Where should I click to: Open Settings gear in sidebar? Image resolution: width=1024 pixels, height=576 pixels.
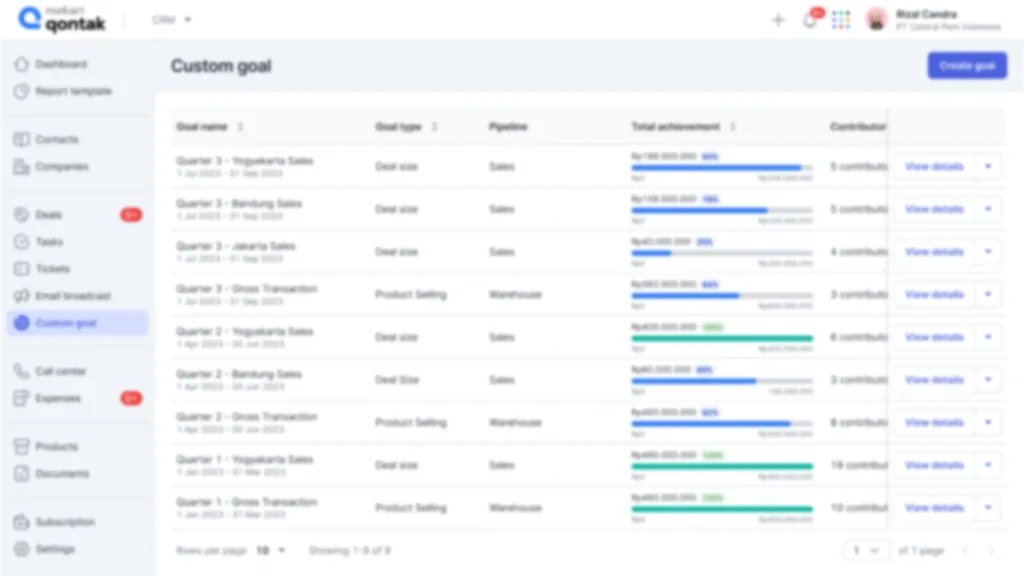tap(21, 549)
